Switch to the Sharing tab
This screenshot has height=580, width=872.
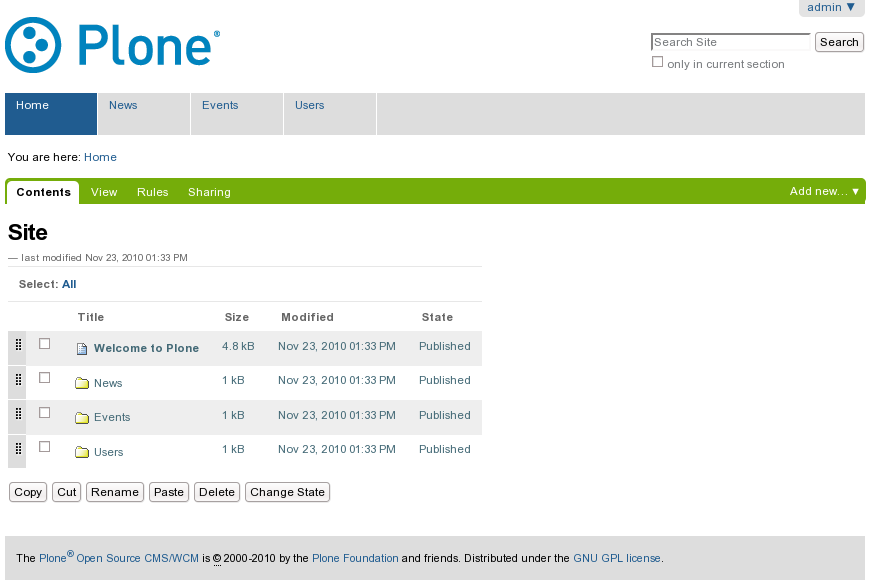coord(209,192)
